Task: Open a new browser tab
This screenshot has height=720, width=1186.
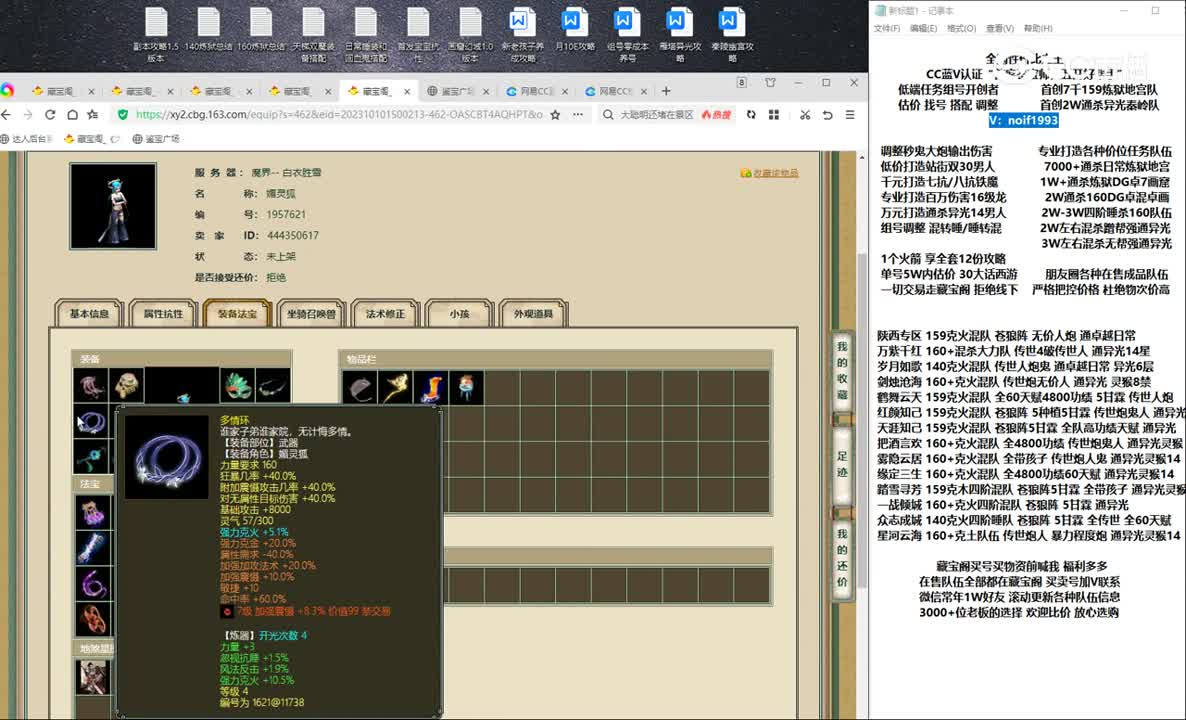Action: click(666, 91)
